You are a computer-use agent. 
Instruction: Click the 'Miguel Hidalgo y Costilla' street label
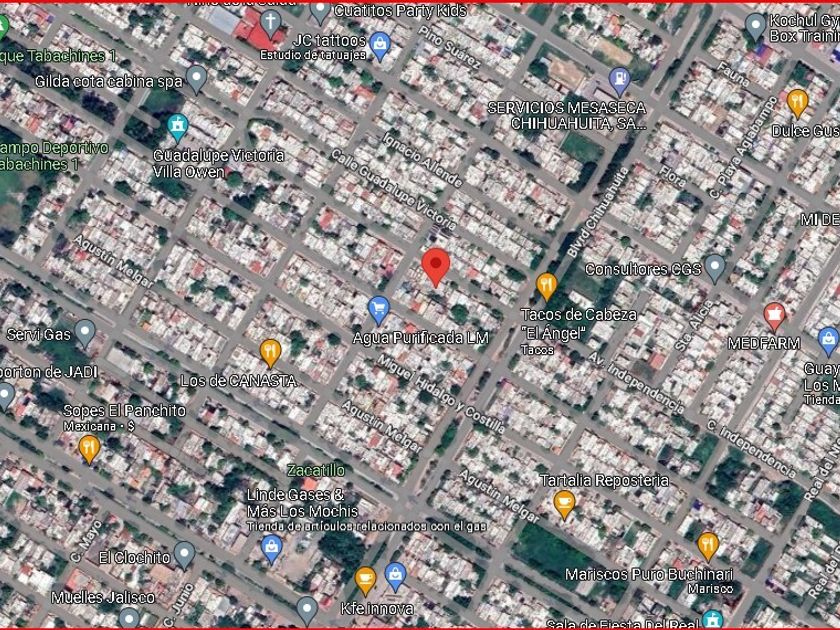click(x=441, y=394)
